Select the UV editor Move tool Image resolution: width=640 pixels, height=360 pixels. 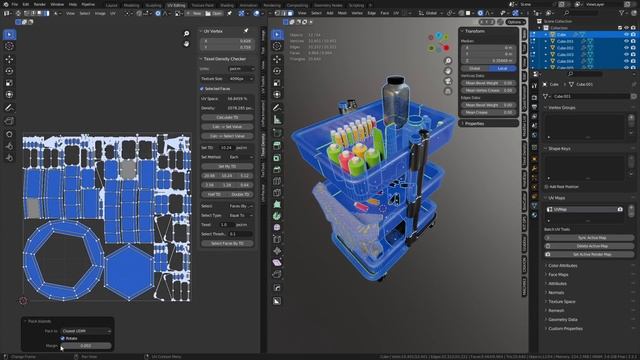pyautogui.click(x=9, y=60)
